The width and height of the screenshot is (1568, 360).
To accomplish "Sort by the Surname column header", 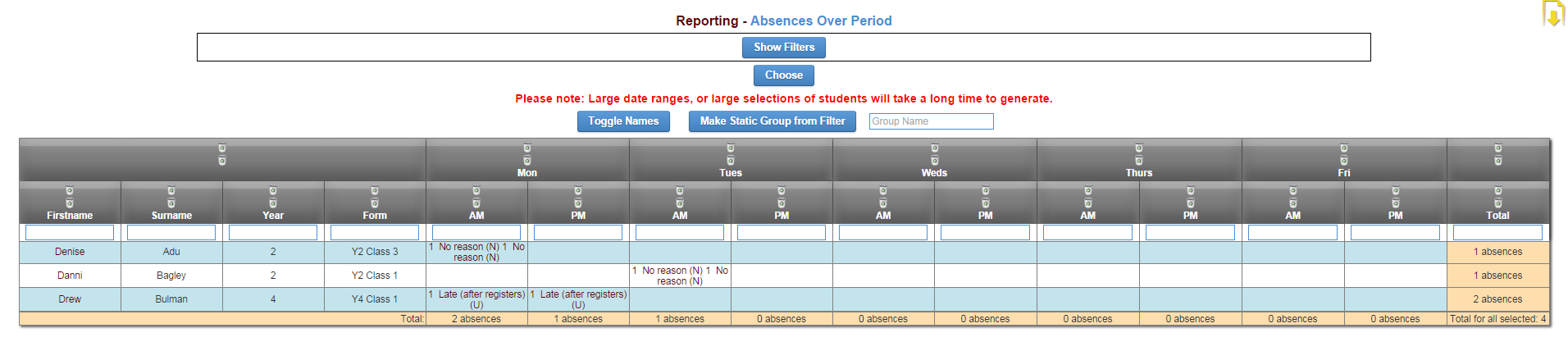I will coord(171,216).
